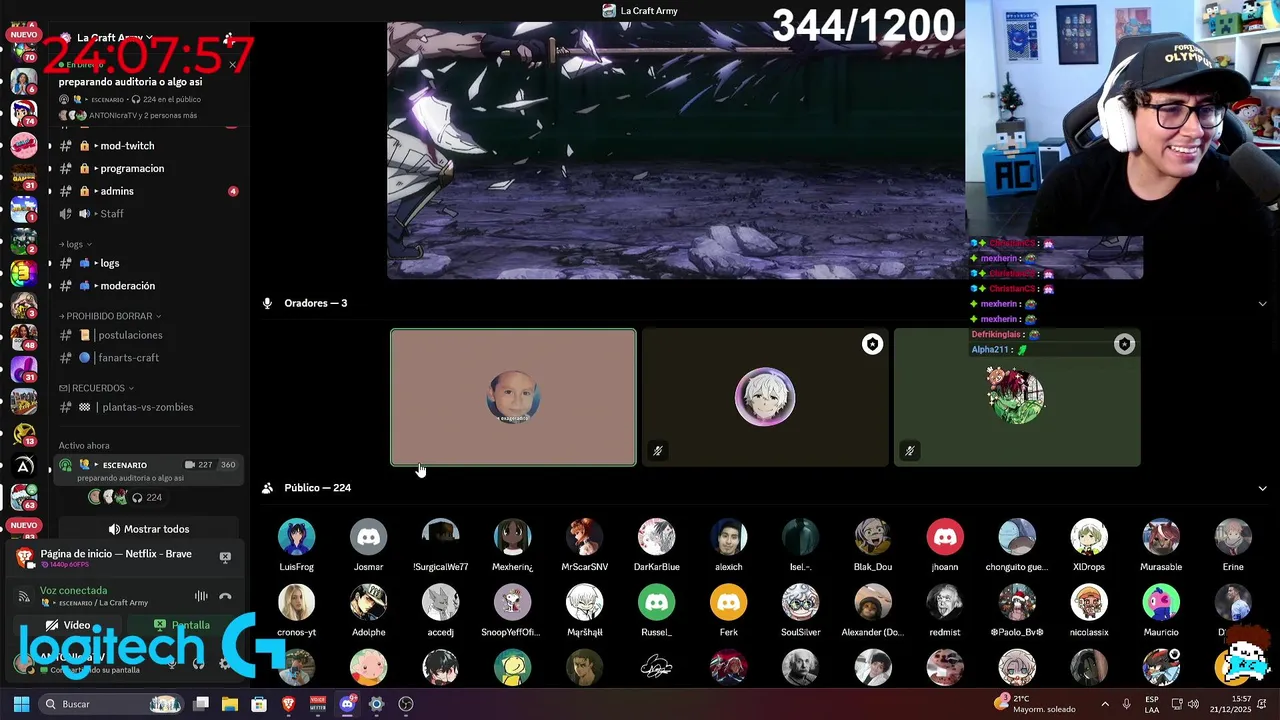Open the server icon with badge 48
Image resolution: width=1280 pixels, height=720 pixels.
tap(23, 338)
